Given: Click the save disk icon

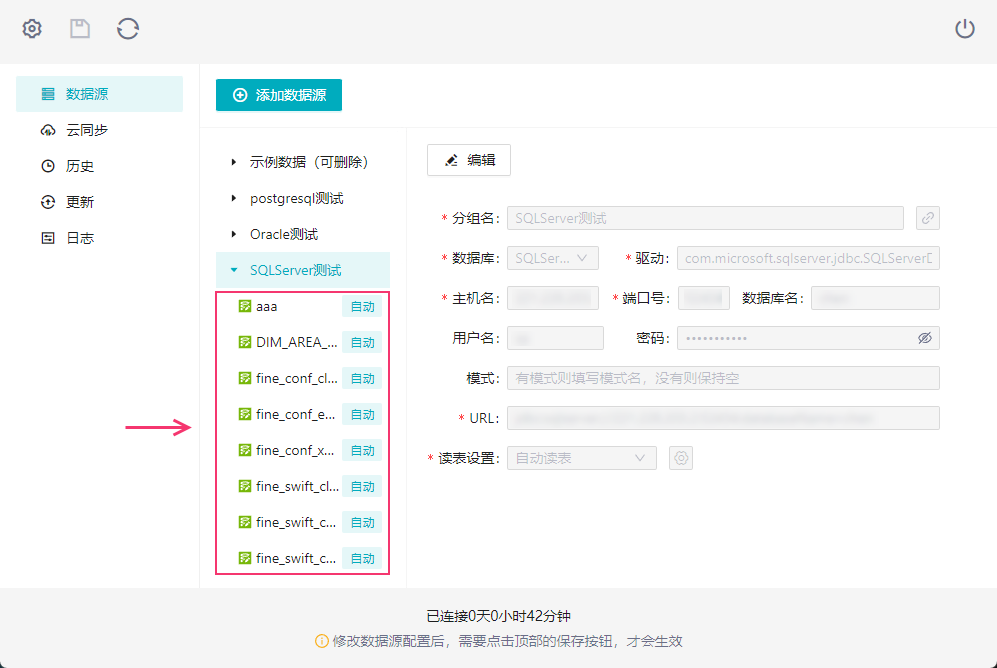Looking at the screenshot, I should pos(79,29).
